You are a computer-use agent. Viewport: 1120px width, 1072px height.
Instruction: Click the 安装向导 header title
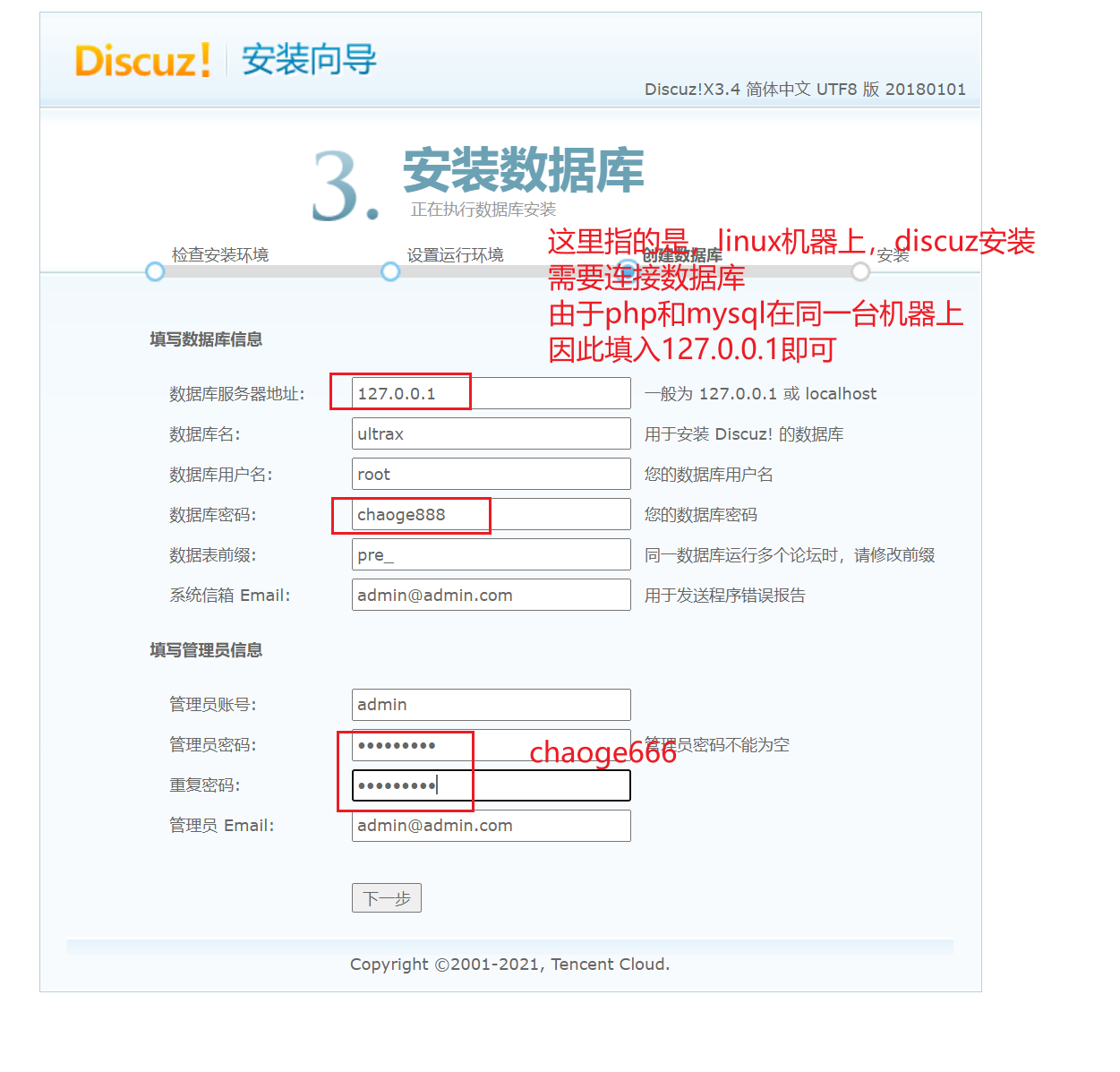point(309,60)
